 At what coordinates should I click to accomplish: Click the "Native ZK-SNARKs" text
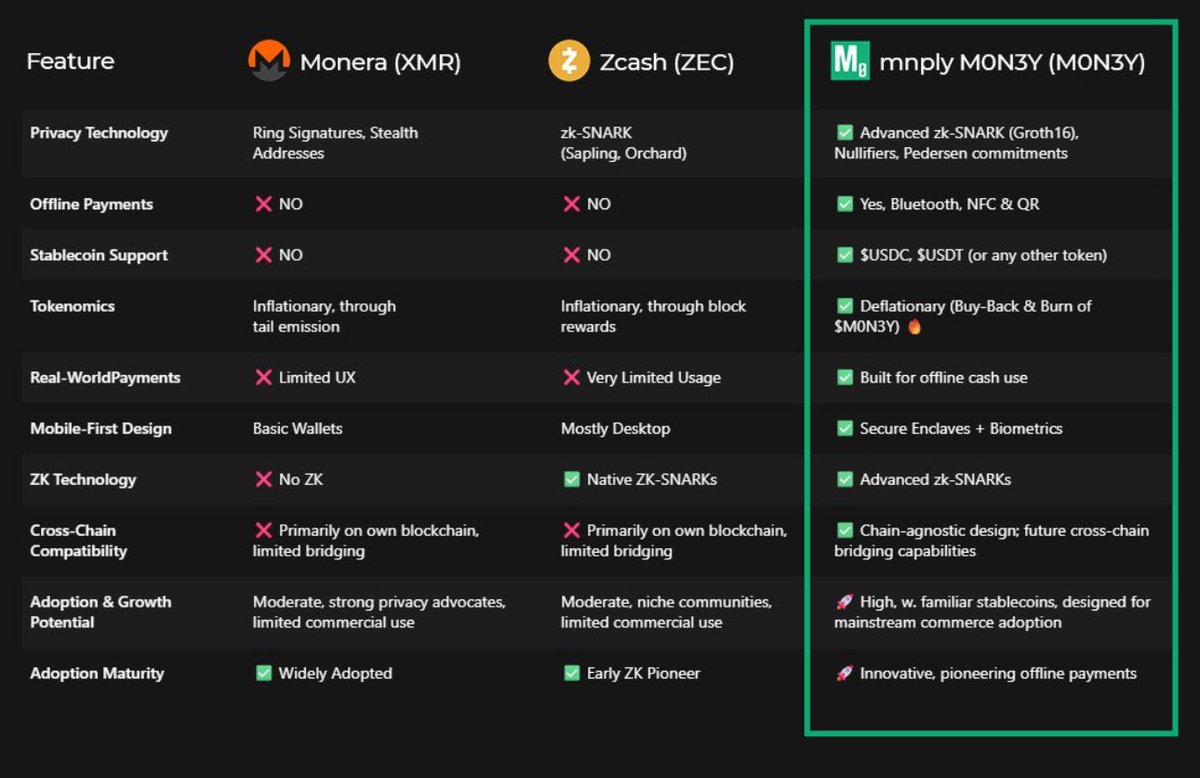point(651,479)
